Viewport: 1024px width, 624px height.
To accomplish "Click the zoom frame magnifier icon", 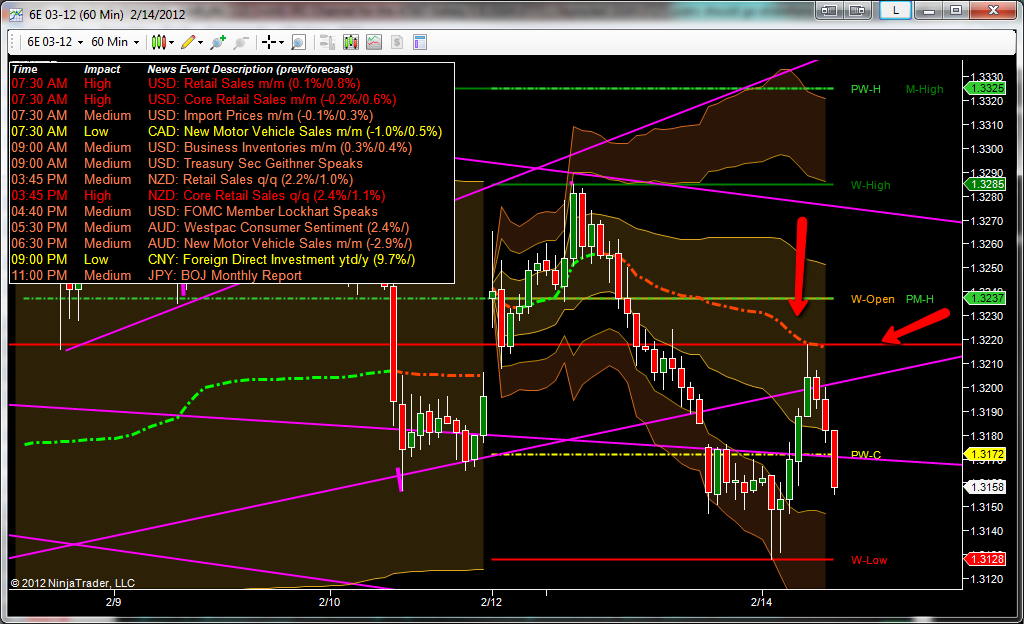I will [x=298, y=42].
